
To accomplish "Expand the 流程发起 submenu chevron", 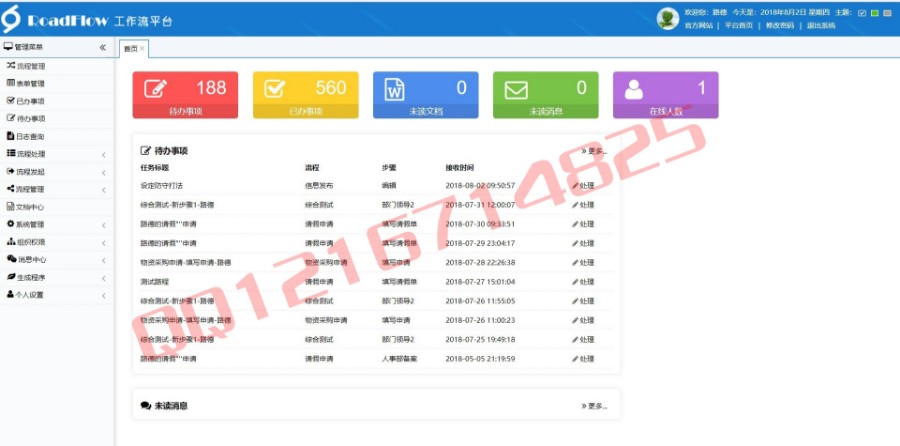I will [x=104, y=173].
